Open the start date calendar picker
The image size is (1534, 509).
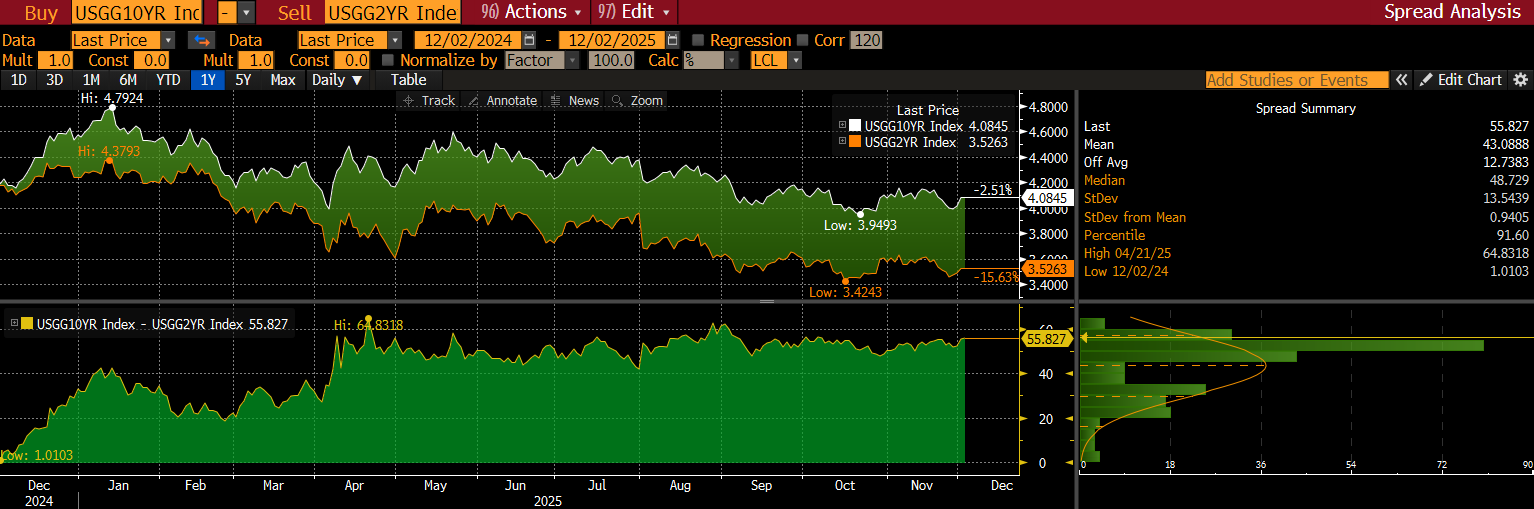[532, 40]
